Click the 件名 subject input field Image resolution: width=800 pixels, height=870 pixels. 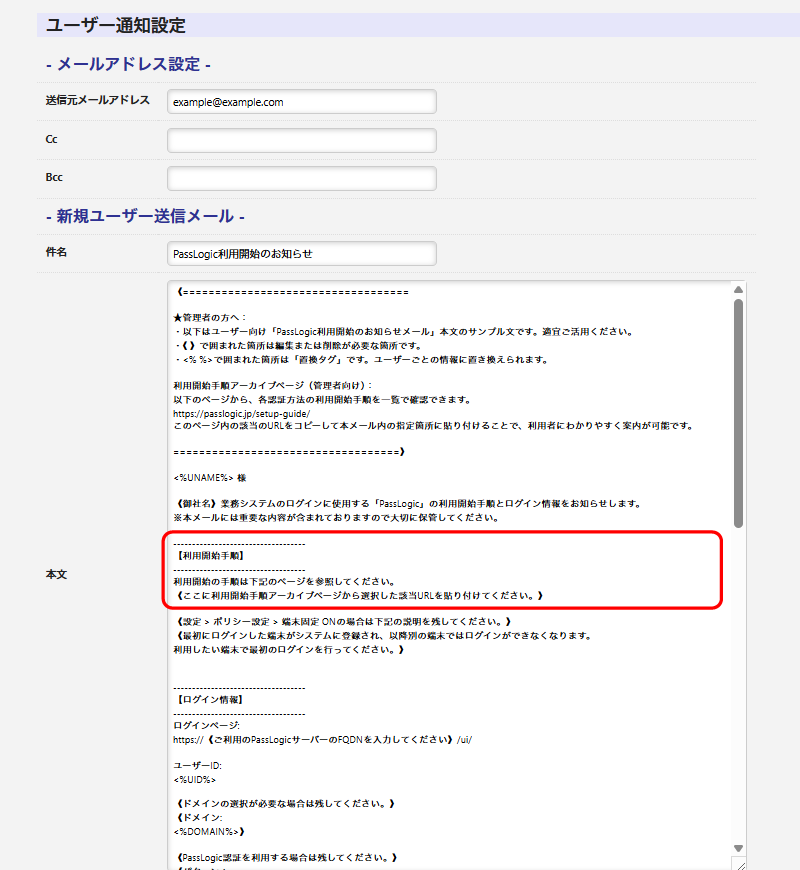point(302,254)
